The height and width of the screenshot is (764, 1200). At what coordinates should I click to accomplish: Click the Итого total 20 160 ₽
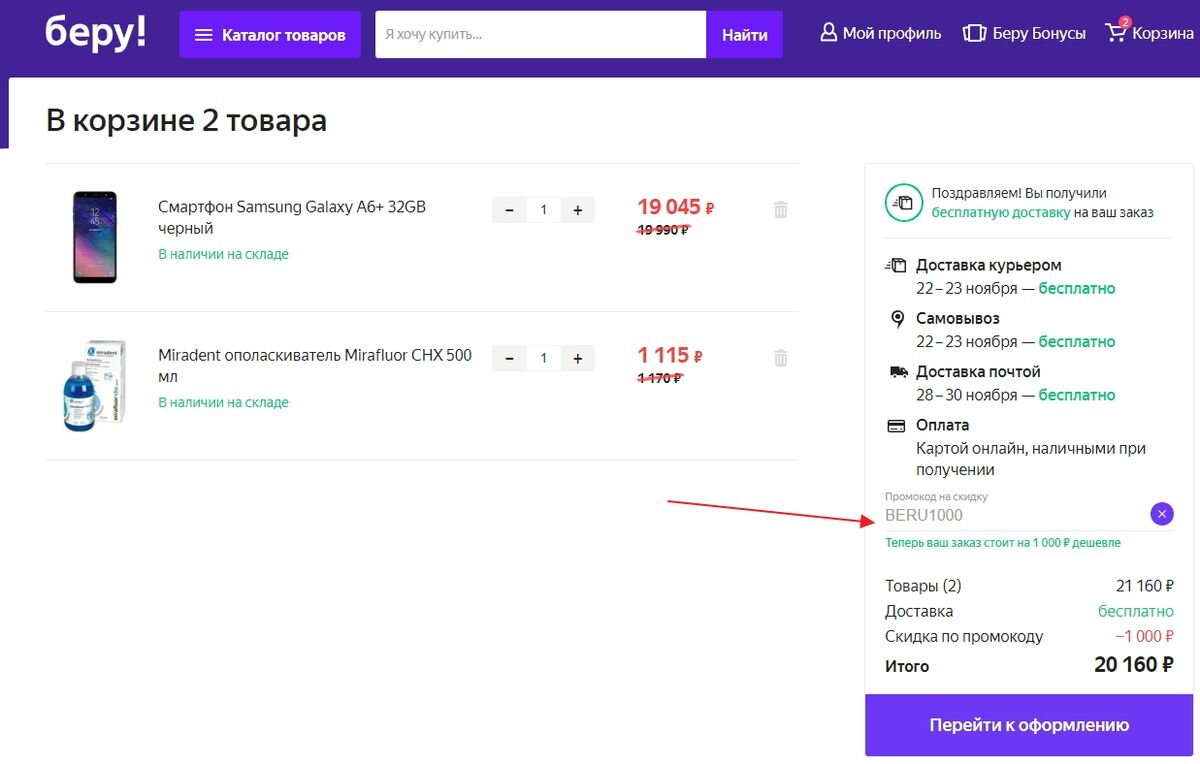[x=1133, y=665]
